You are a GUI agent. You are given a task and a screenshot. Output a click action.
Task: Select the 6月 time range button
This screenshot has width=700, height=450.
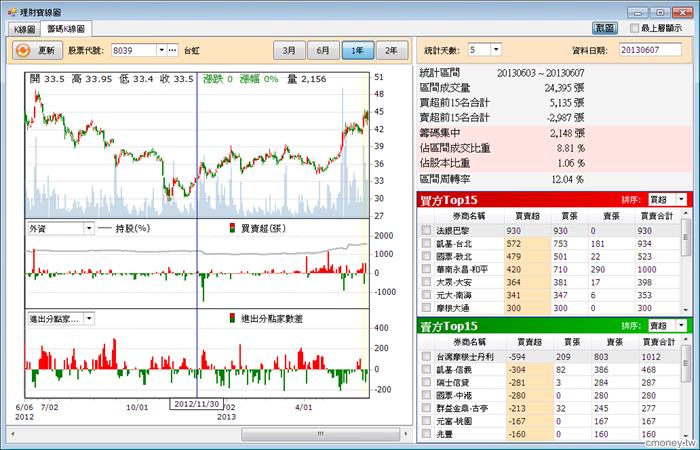click(323, 50)
